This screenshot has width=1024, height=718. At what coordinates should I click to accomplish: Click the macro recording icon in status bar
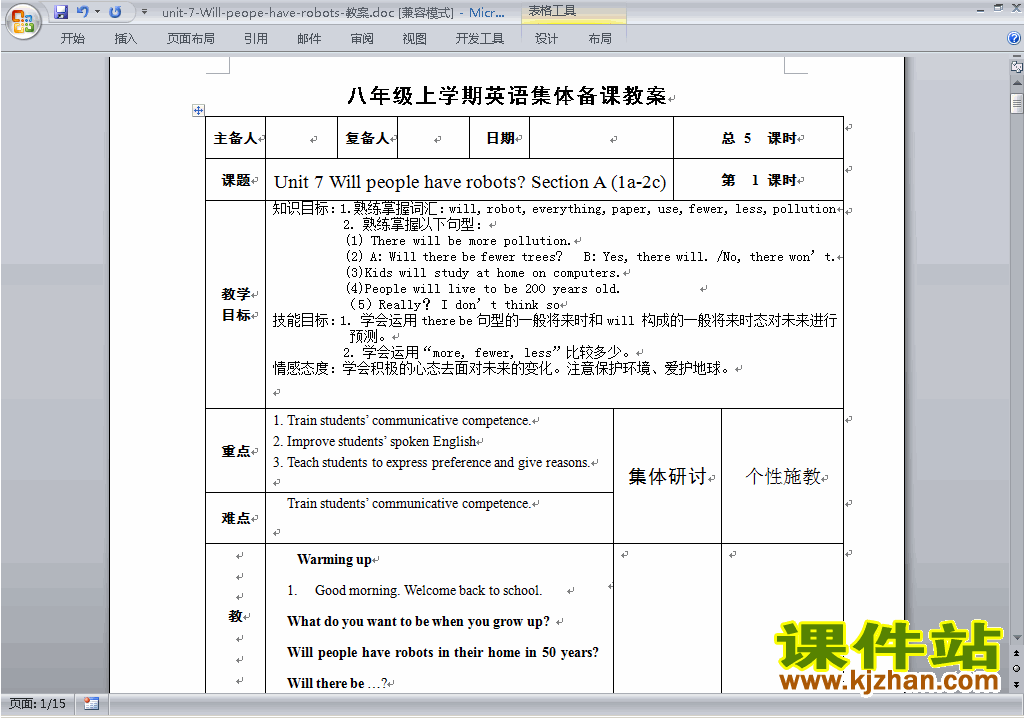point(91,704)
